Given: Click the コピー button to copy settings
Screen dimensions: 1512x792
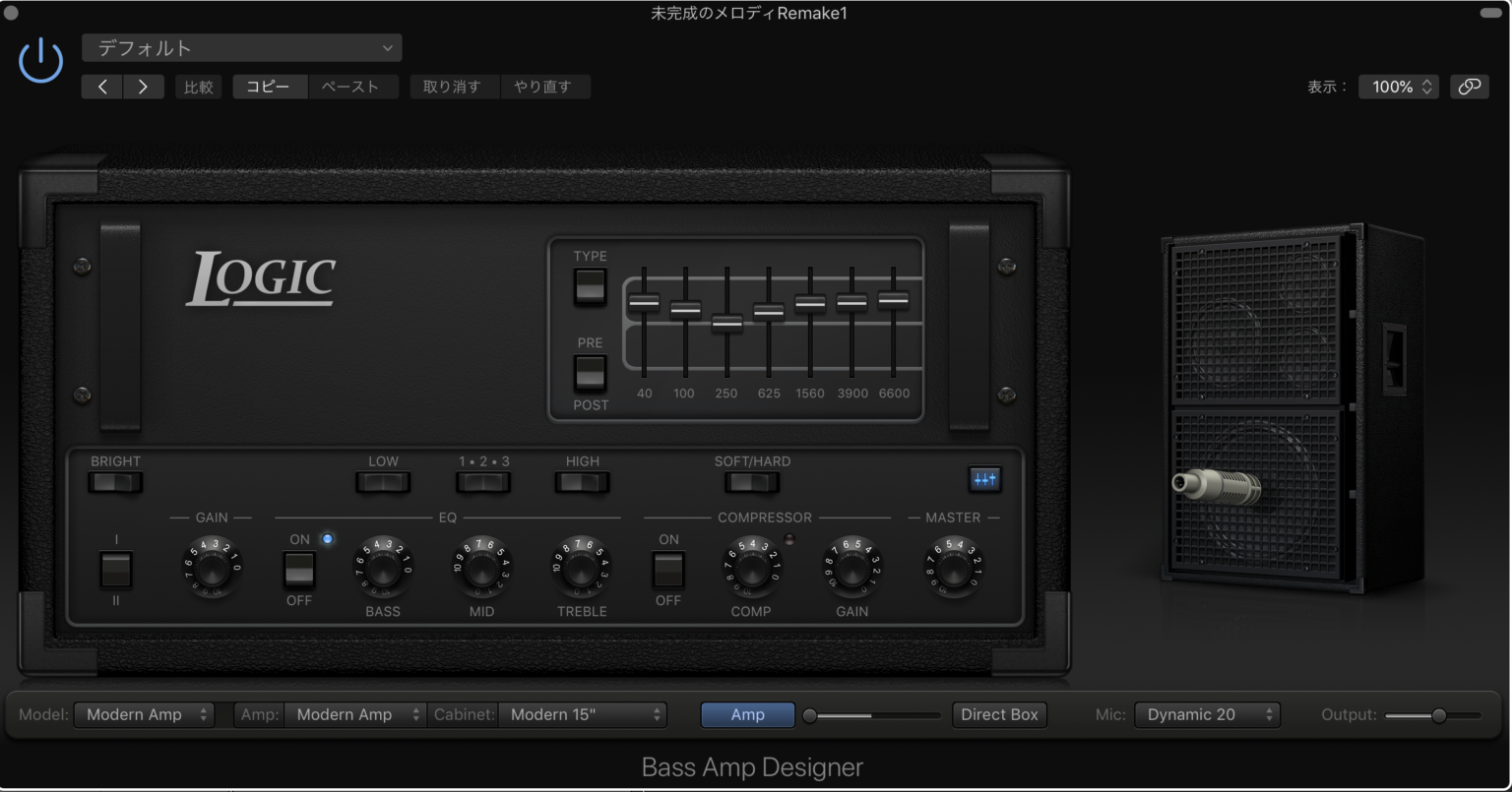Looking at the screenshot, I should tap(270, 86).
